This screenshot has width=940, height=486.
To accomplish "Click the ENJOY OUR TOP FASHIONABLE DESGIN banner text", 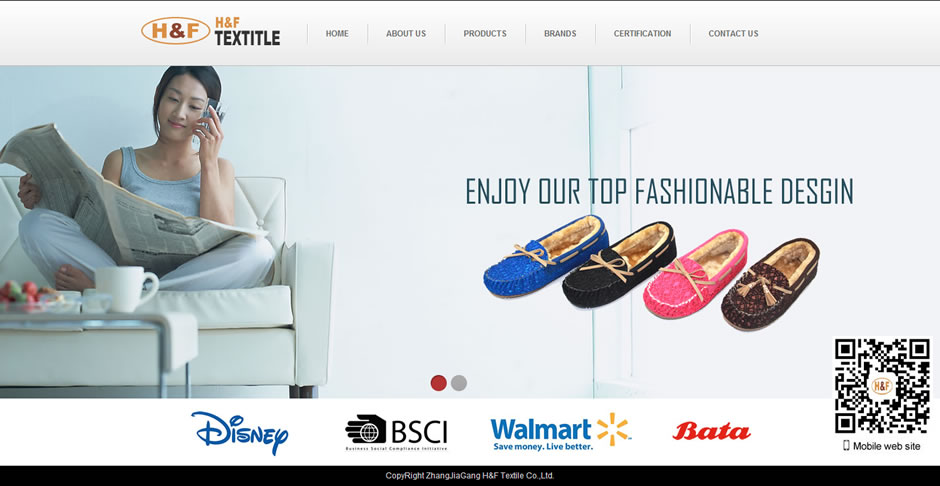I will 659,191.
